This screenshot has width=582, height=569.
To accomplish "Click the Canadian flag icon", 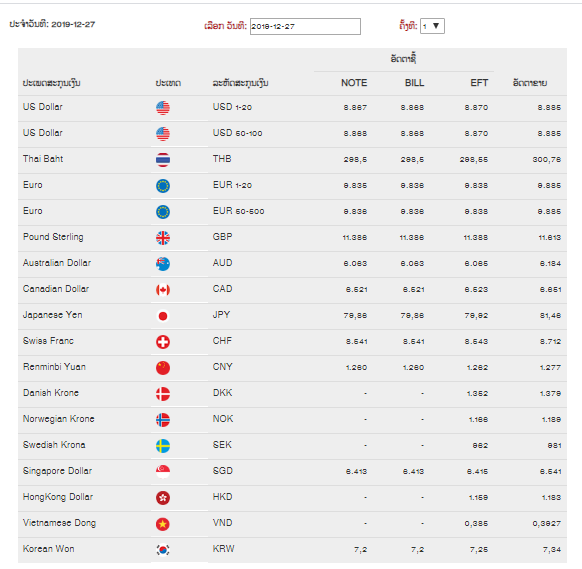I will (163, 290).
